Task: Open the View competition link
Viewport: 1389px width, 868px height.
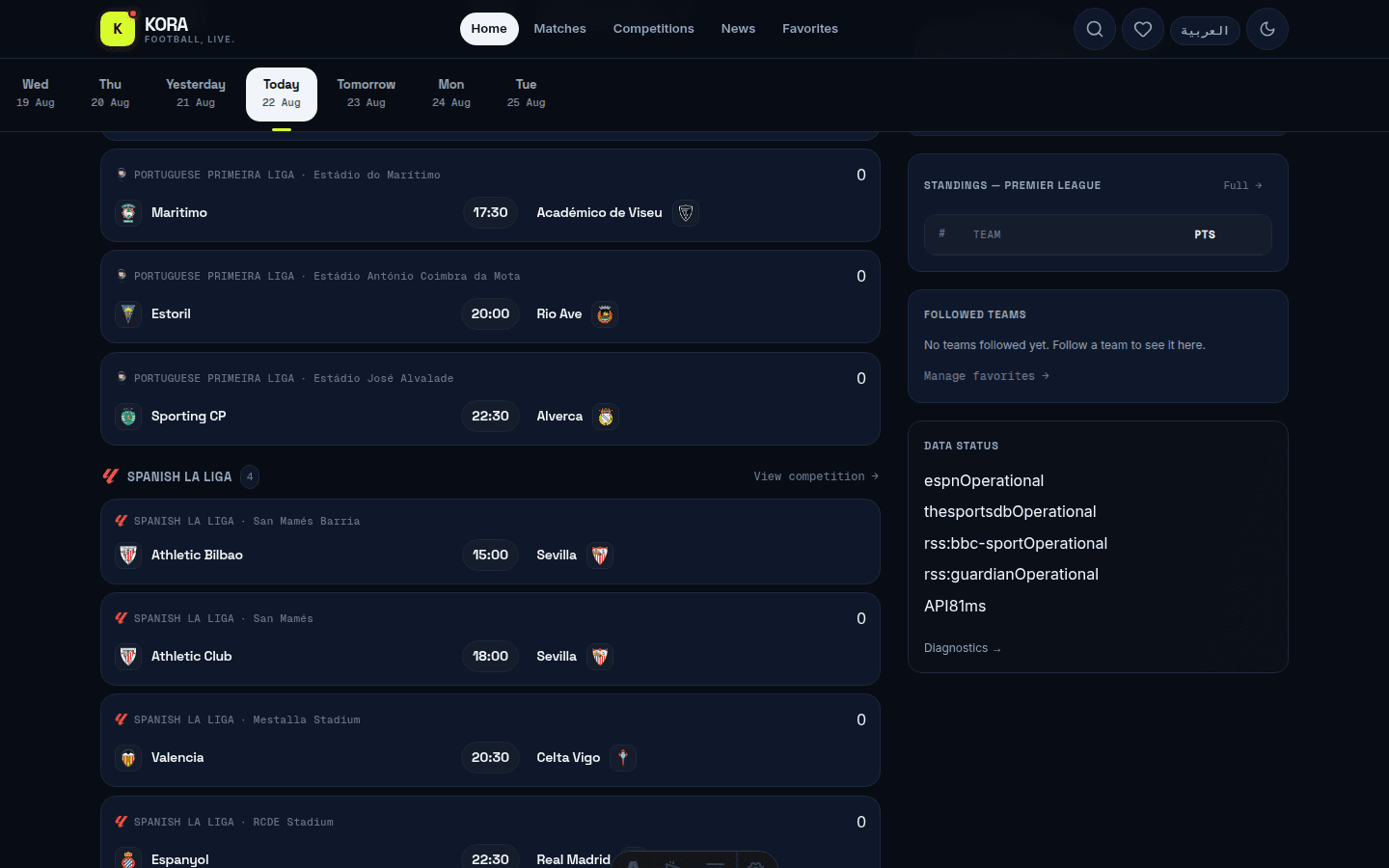Action: (x=816, y=476)
